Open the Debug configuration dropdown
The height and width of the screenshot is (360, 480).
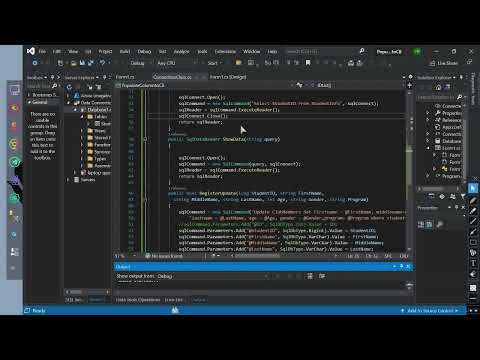[x=140, y=63]
